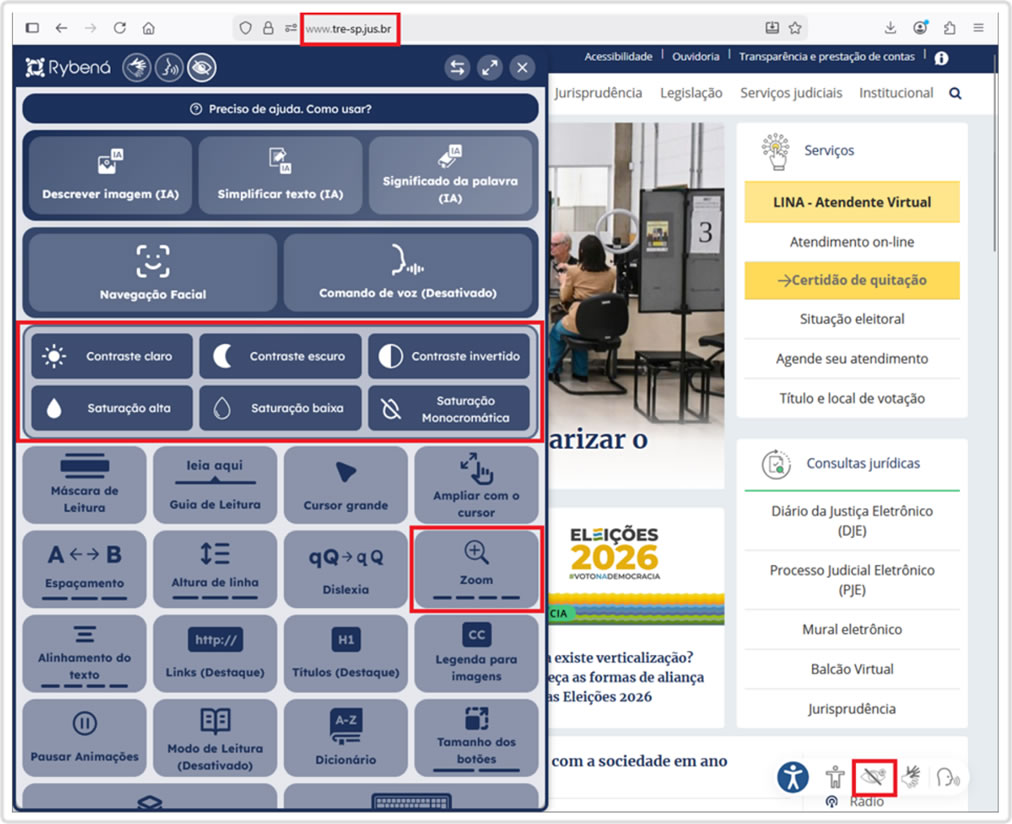Click Preciso de ajuda. Como usar? button
Screen dimensions: 1012x824
tap(280, 109)
